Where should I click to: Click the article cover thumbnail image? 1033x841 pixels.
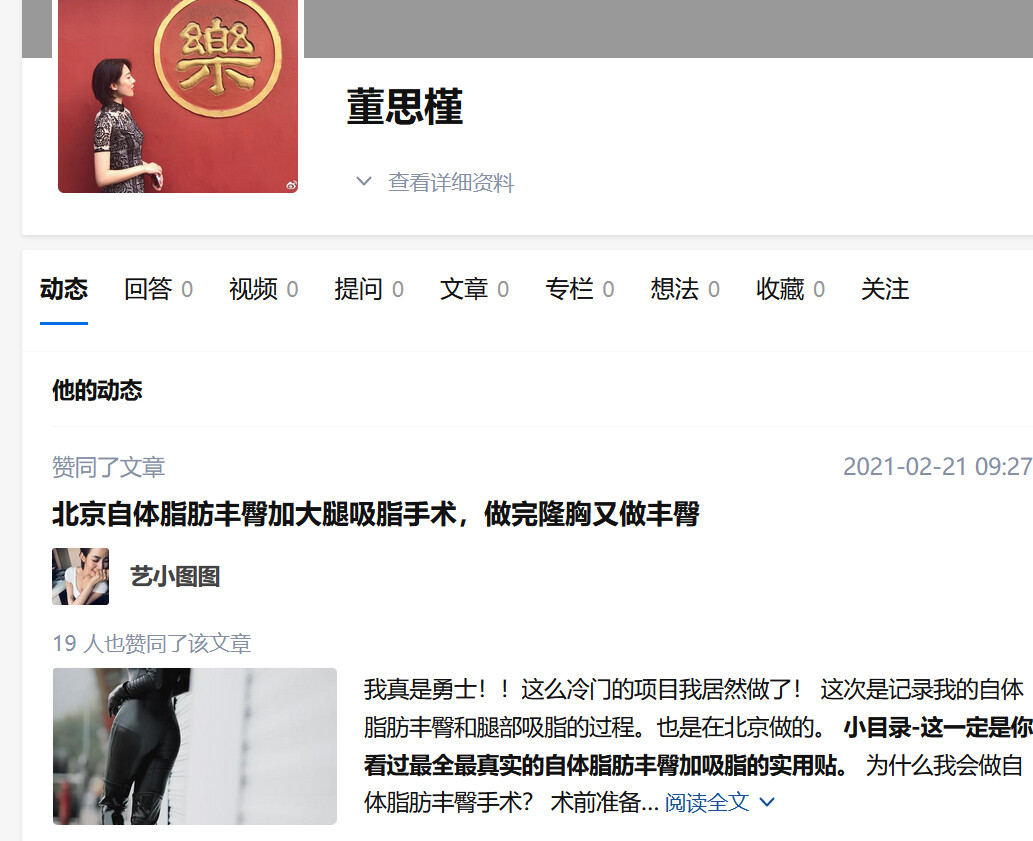click(x=195, y=746)
